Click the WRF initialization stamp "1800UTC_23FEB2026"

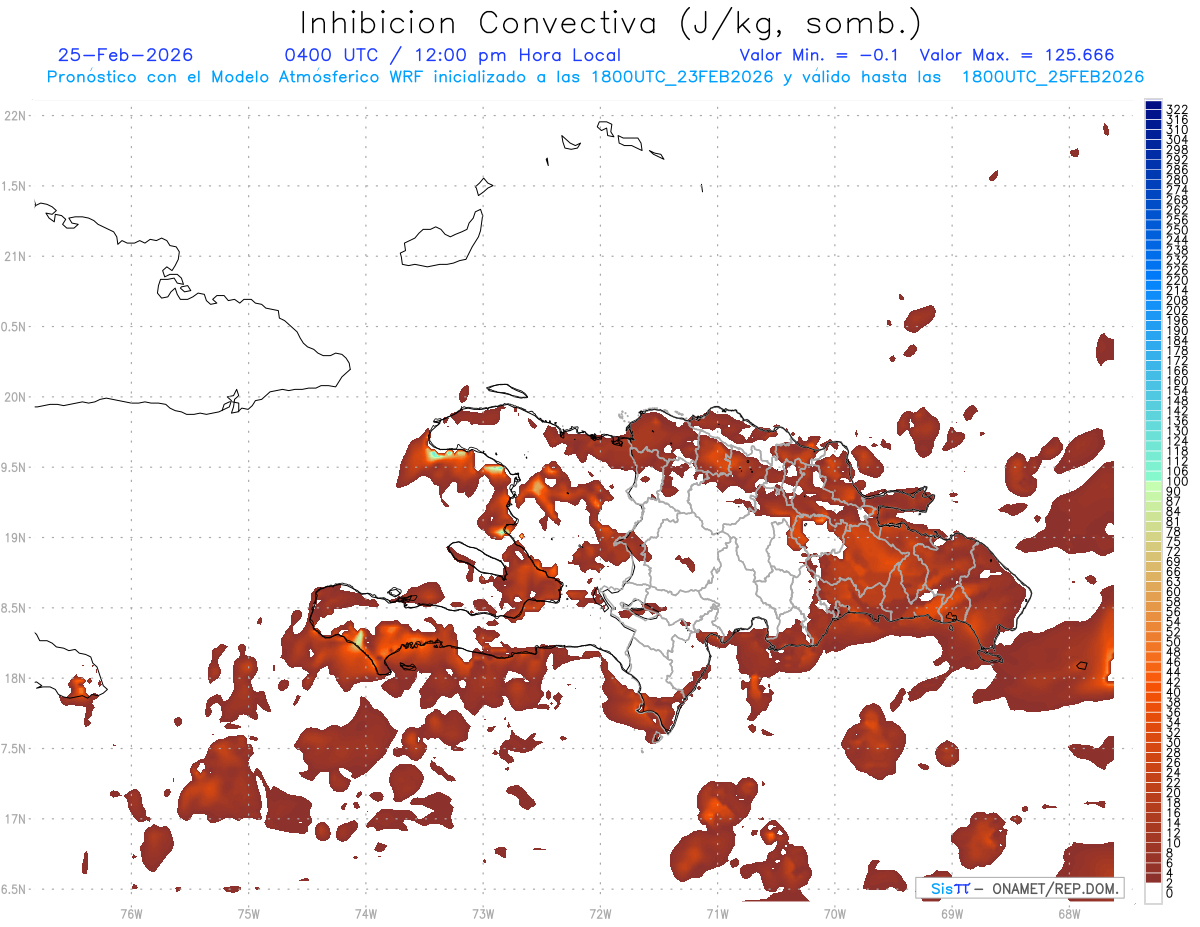pos(682,77)
